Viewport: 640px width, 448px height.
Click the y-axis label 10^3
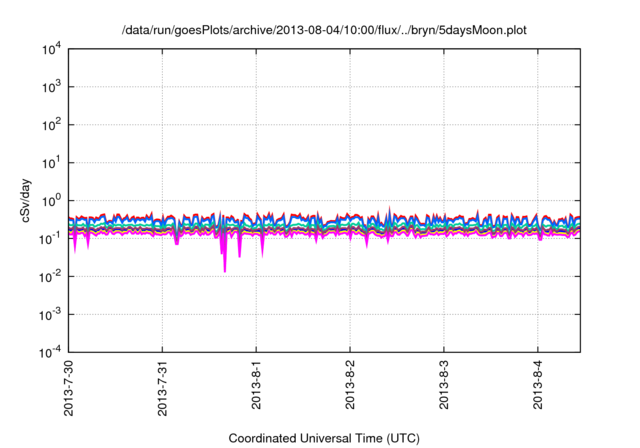pyautogui.click(x=51, y=87)
